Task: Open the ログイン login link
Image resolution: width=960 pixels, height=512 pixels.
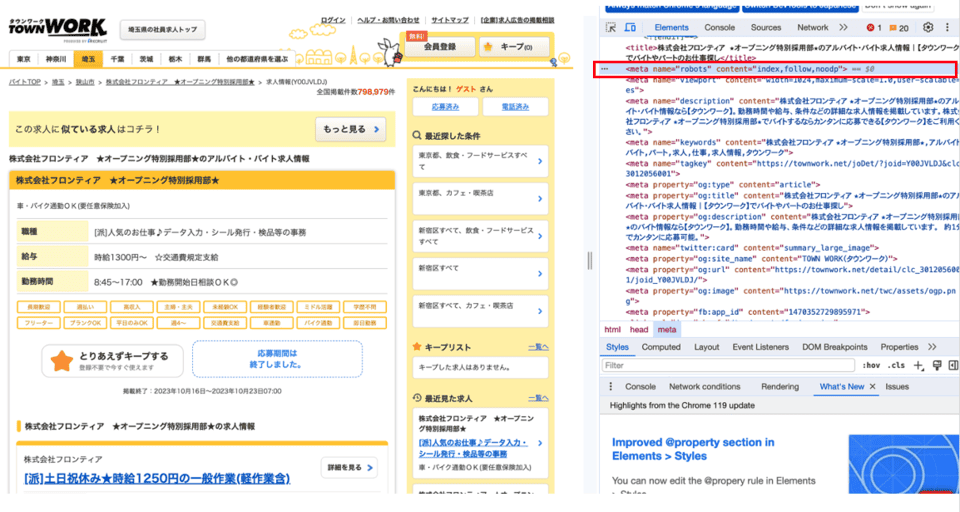Action: [333, 20]
